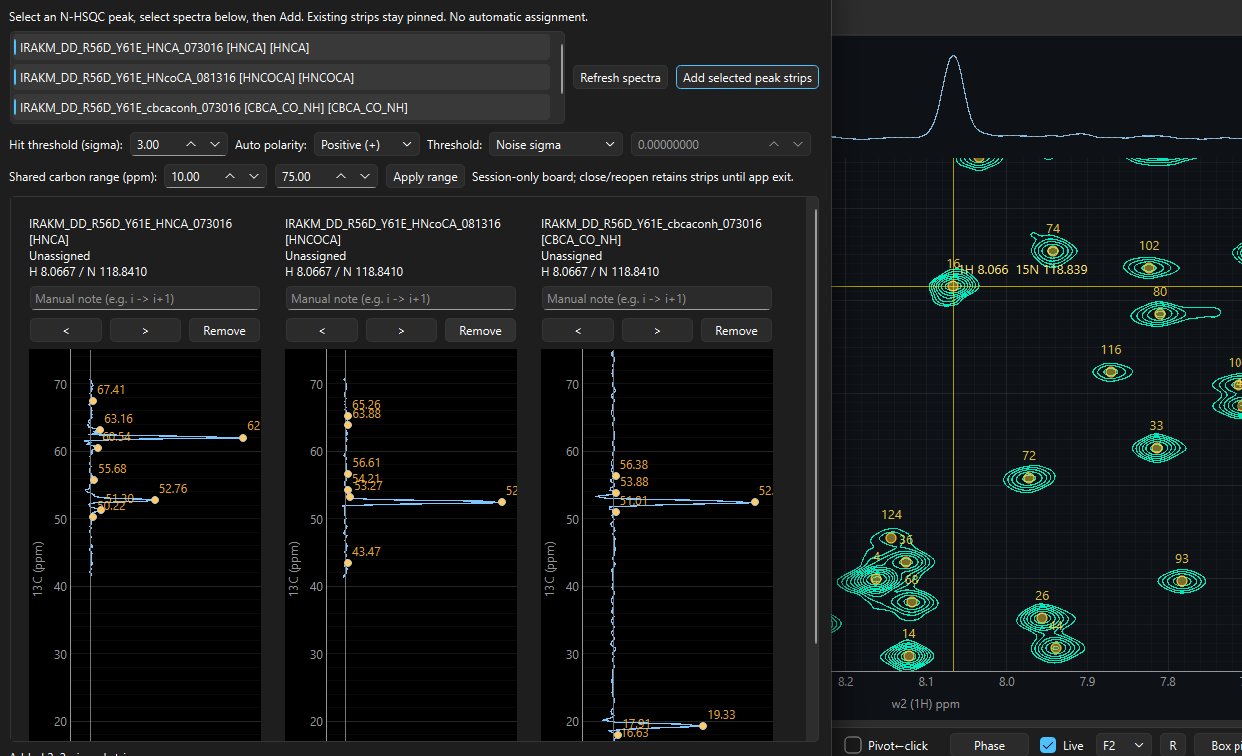Select HSQC peak 102 on the spectrum
This screenshot has width=1242, height=756.
point(1149,267)
